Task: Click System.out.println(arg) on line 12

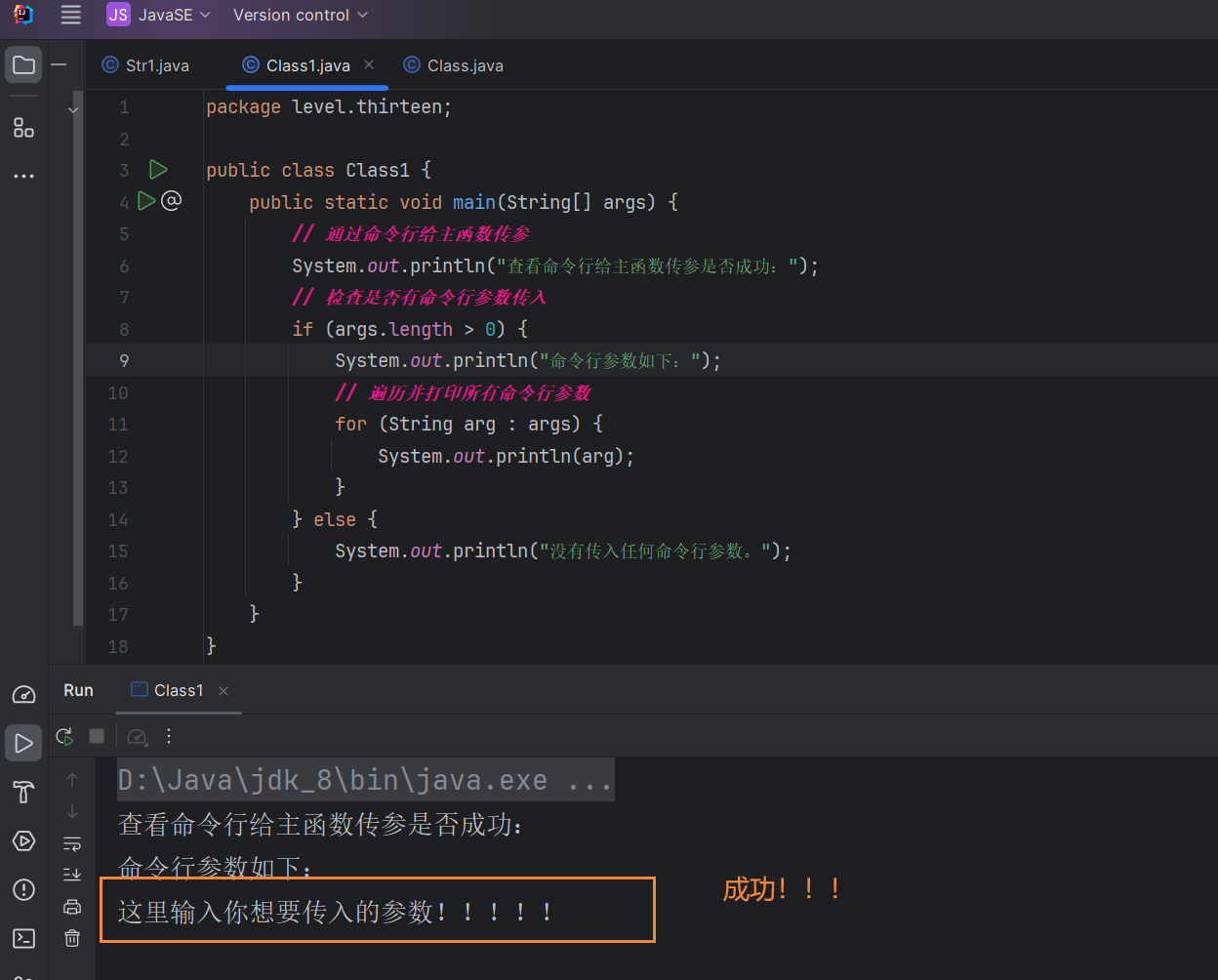Action: pyautogui.click(x=507, y=456)
